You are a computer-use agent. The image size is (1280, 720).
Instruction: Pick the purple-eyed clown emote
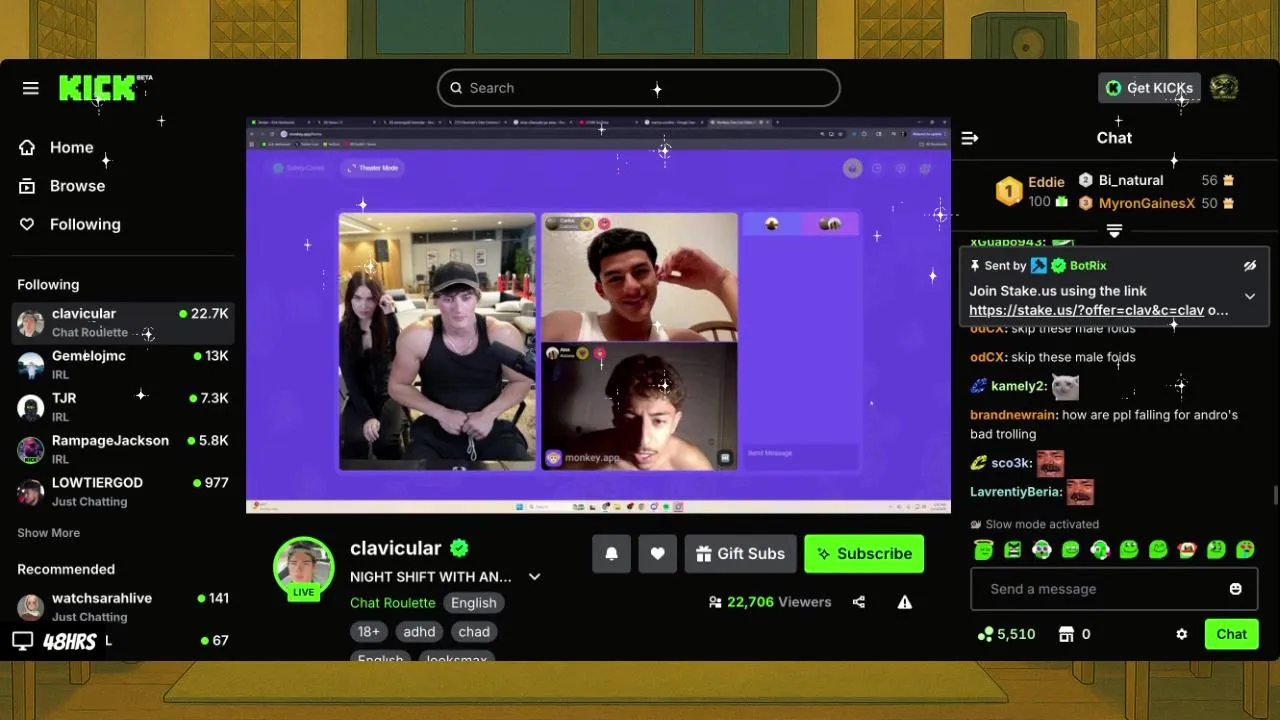click(1042, 549)
